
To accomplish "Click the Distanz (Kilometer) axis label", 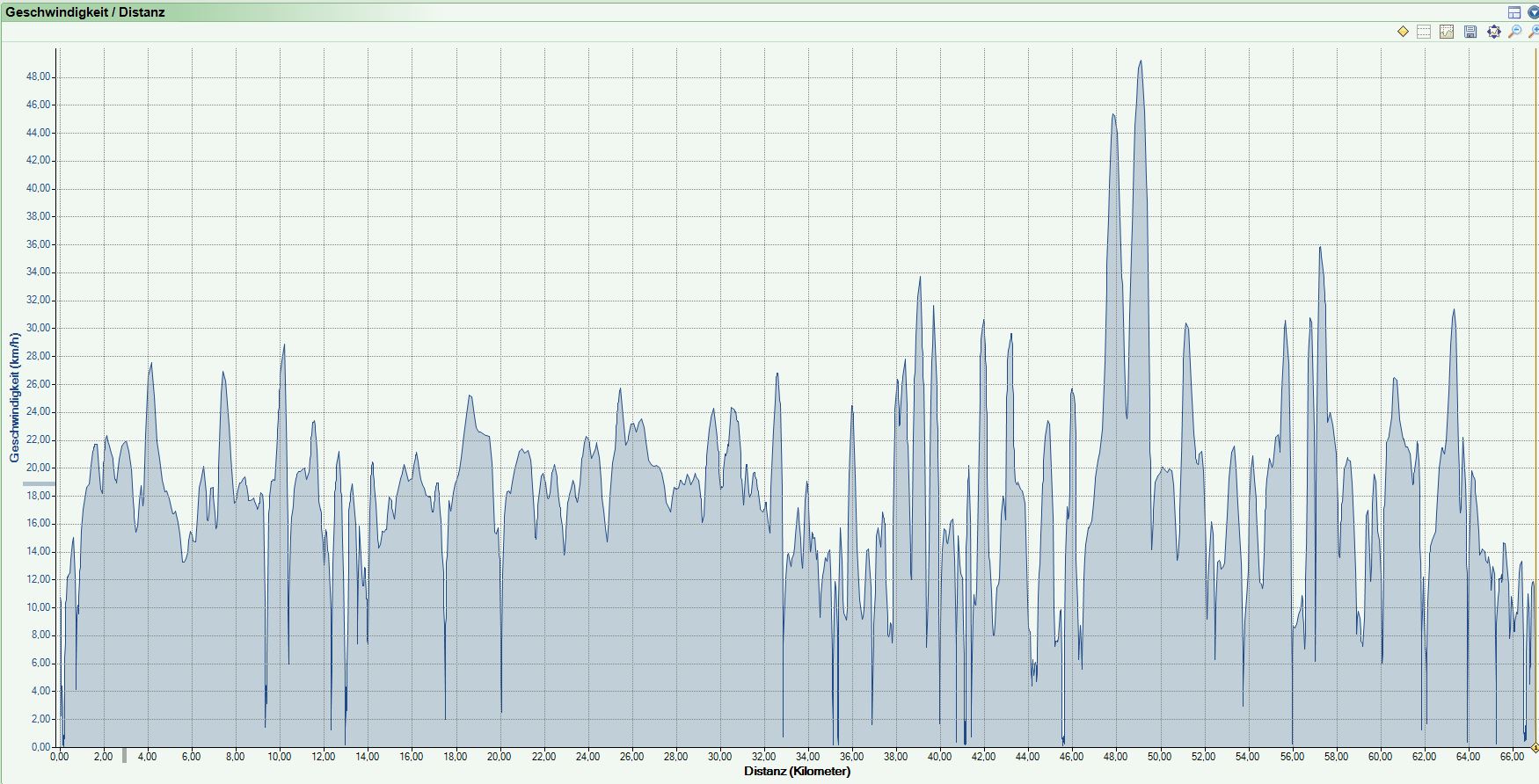I will [797, 772].
